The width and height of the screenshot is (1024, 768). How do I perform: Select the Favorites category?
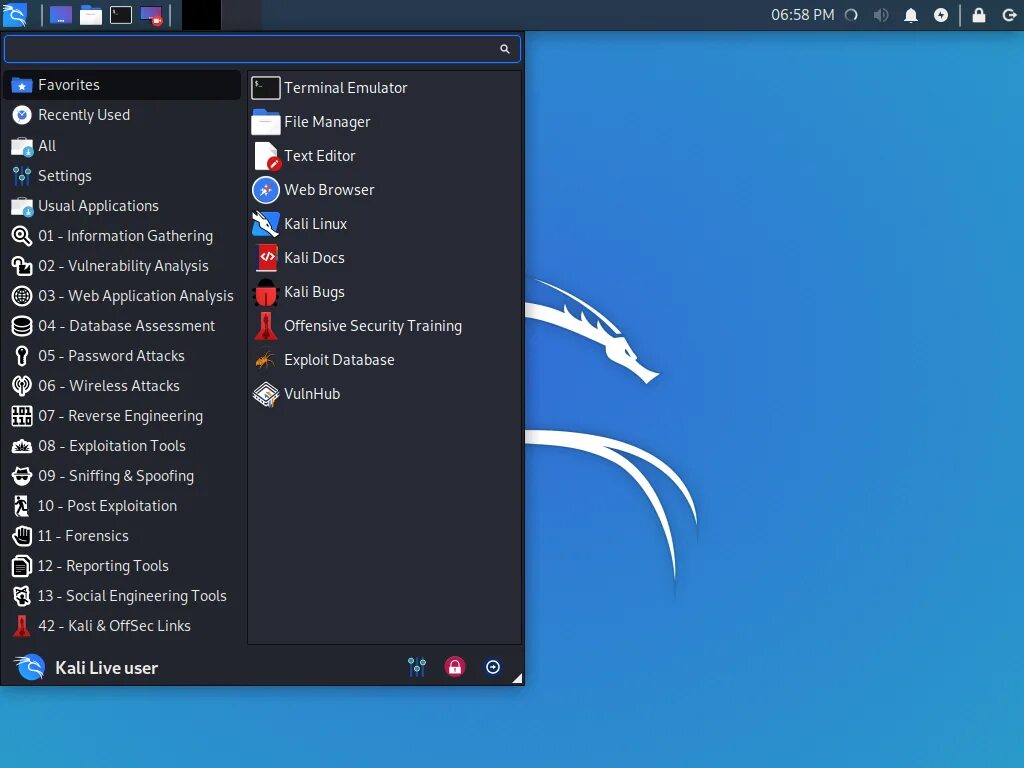[122, 85]
